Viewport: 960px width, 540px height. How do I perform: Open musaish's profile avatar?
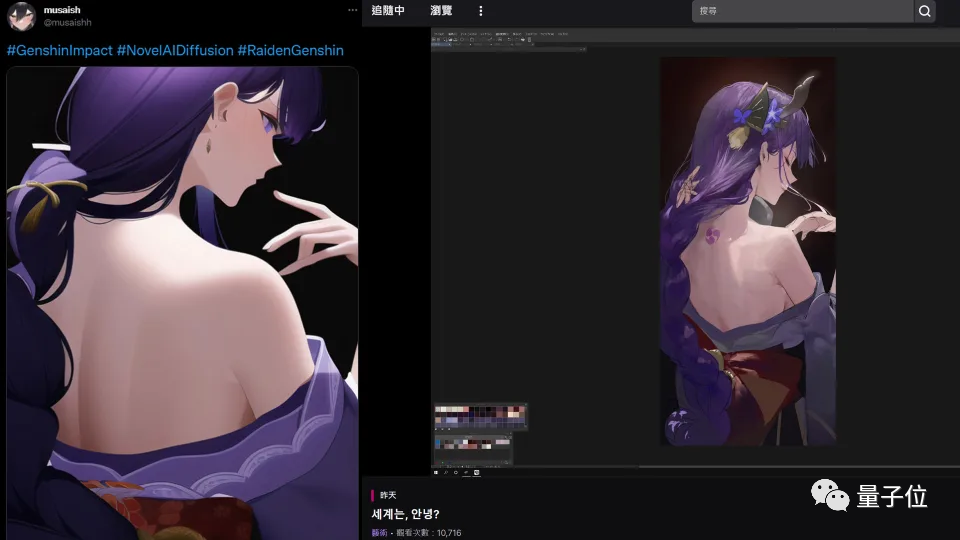coord(21,16)
